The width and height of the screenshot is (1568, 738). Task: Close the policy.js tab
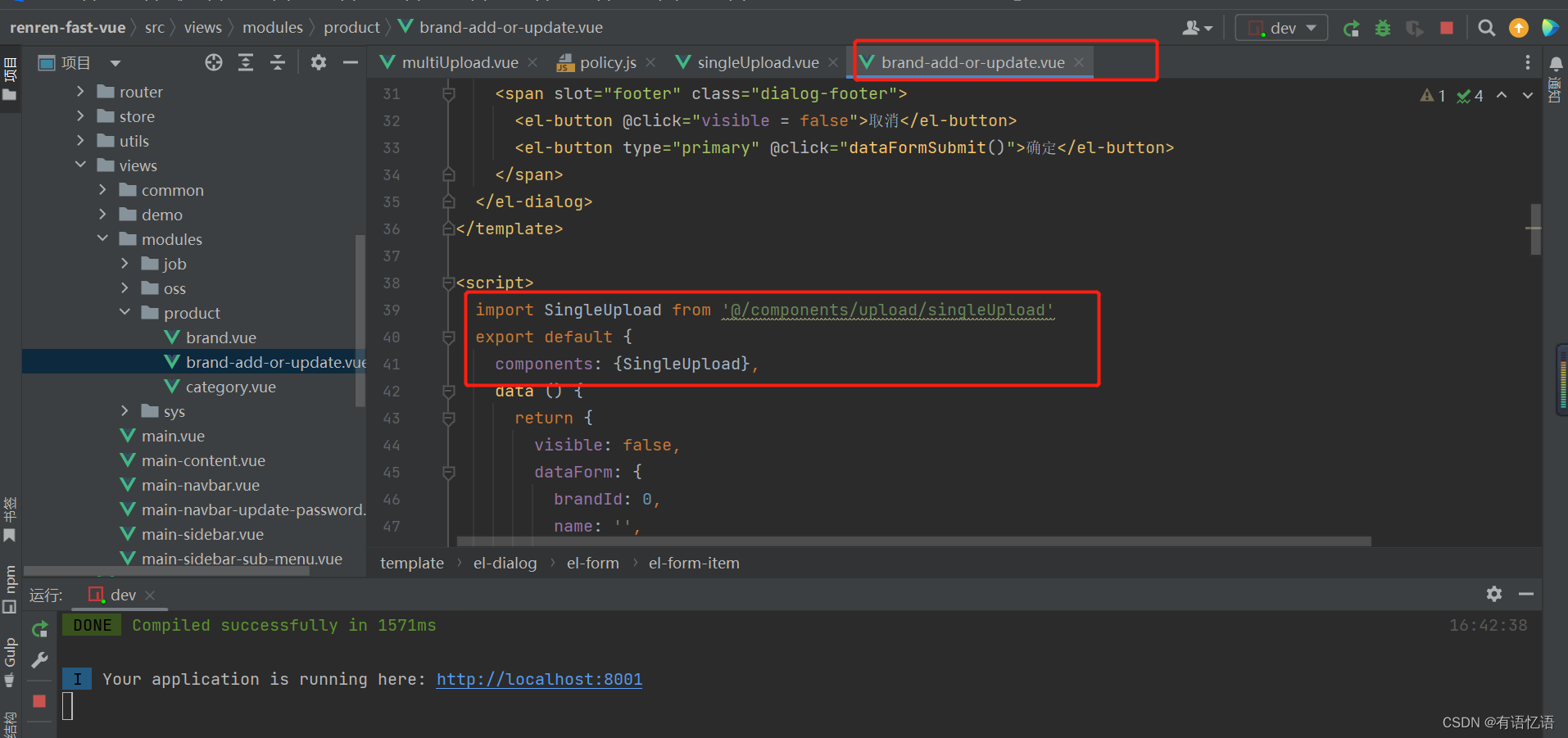650,62
